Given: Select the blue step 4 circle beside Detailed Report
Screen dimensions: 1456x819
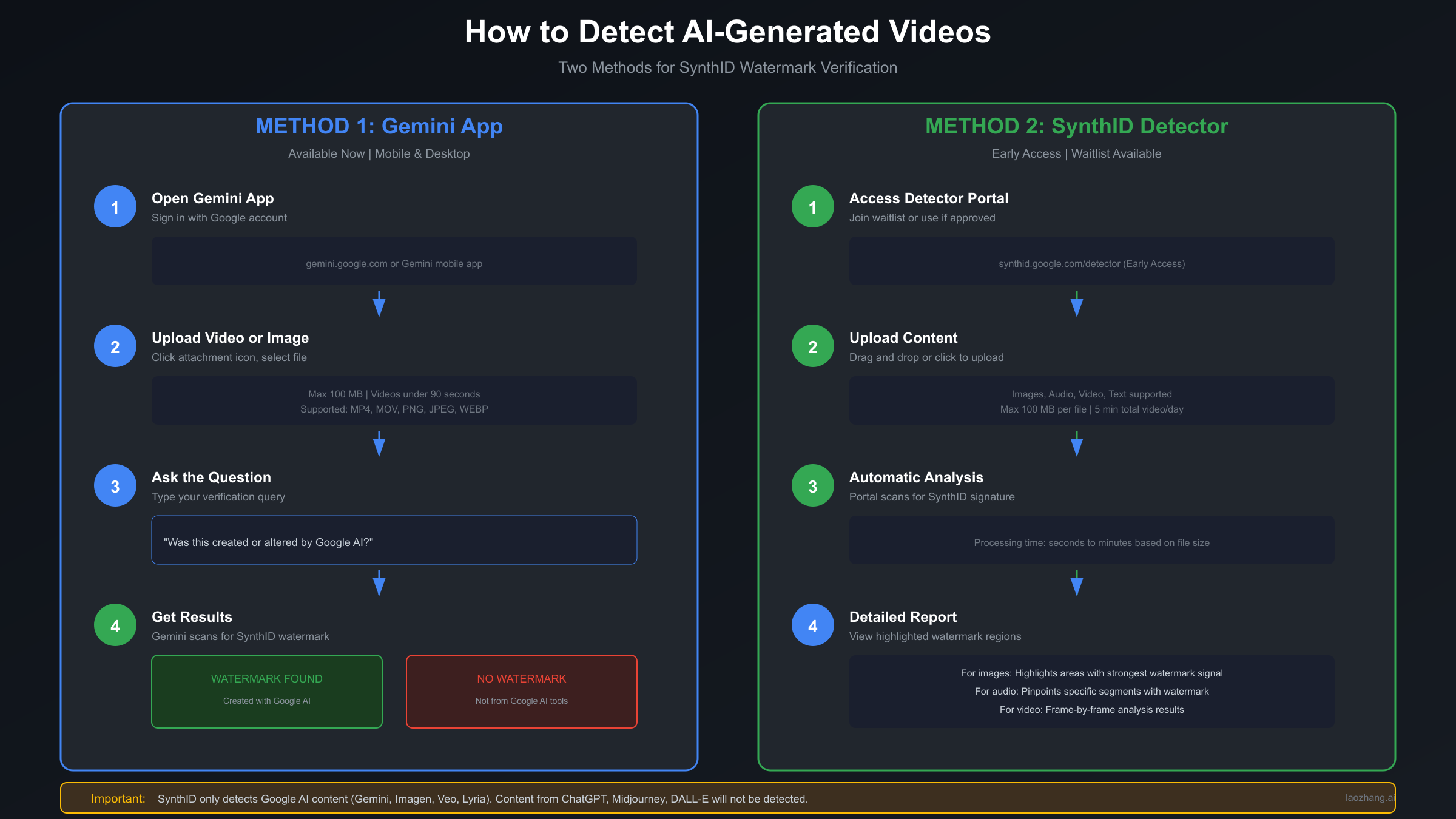Looking at the screenshot, I should click(812, 625).
